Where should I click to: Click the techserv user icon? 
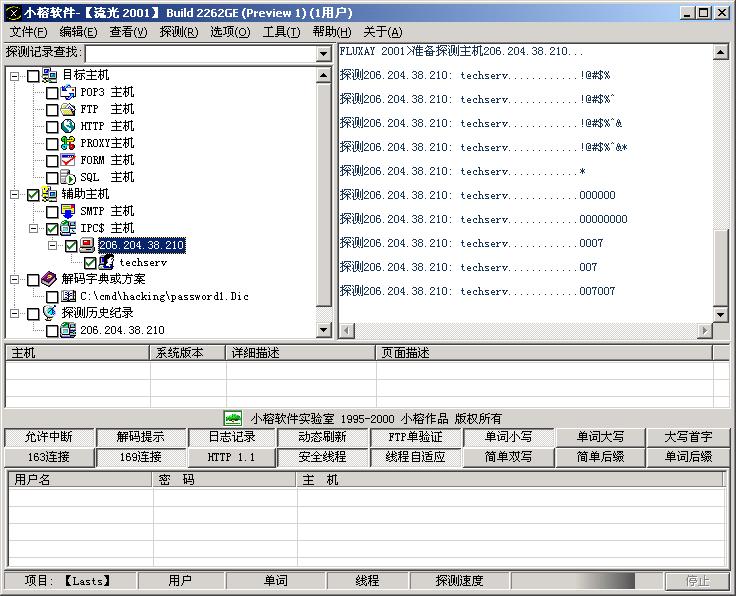coord(106,262)
